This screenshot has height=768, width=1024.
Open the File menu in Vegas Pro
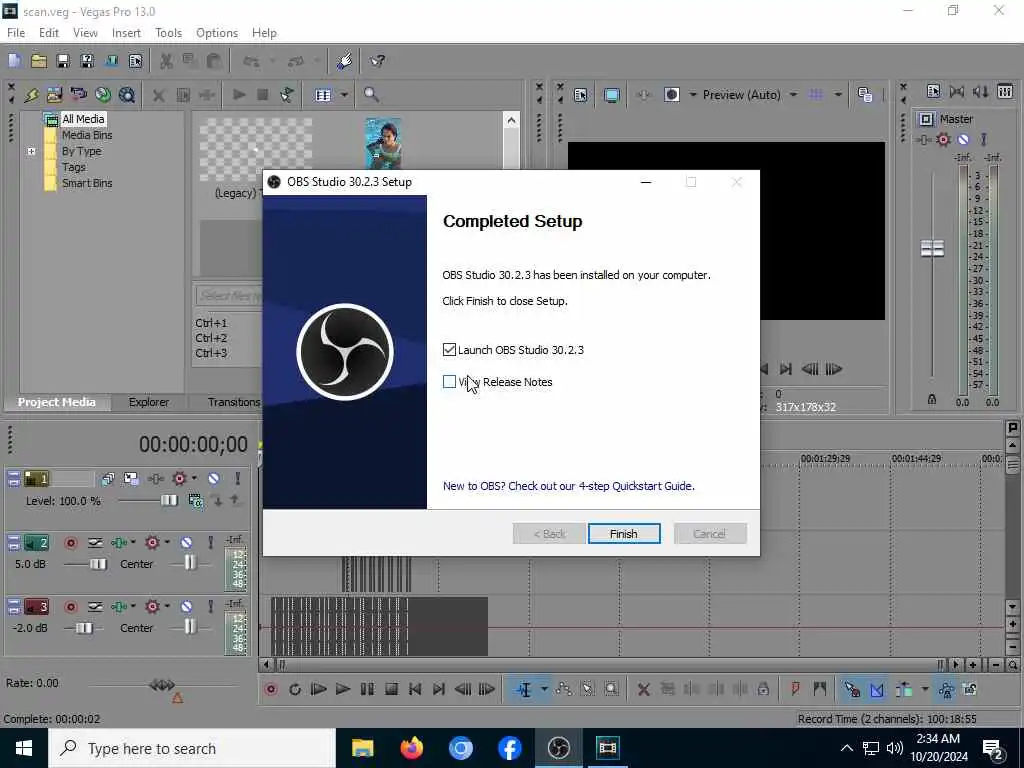16,33
